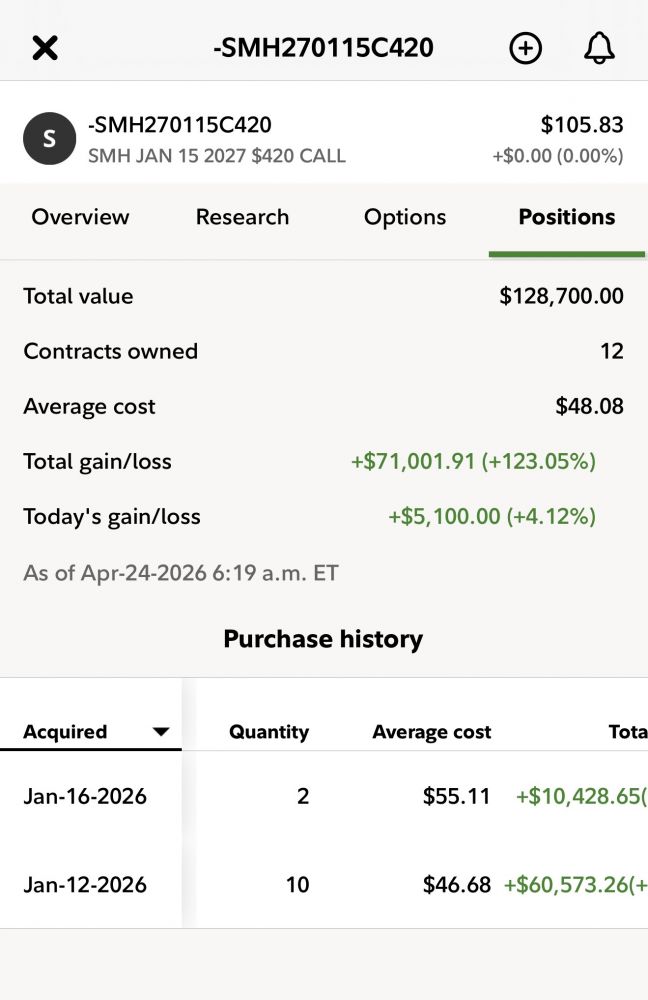Tap the +$10,428.65 lot gain
The height and width of the screenshot is (1000, 648).
tap(580, 796)
